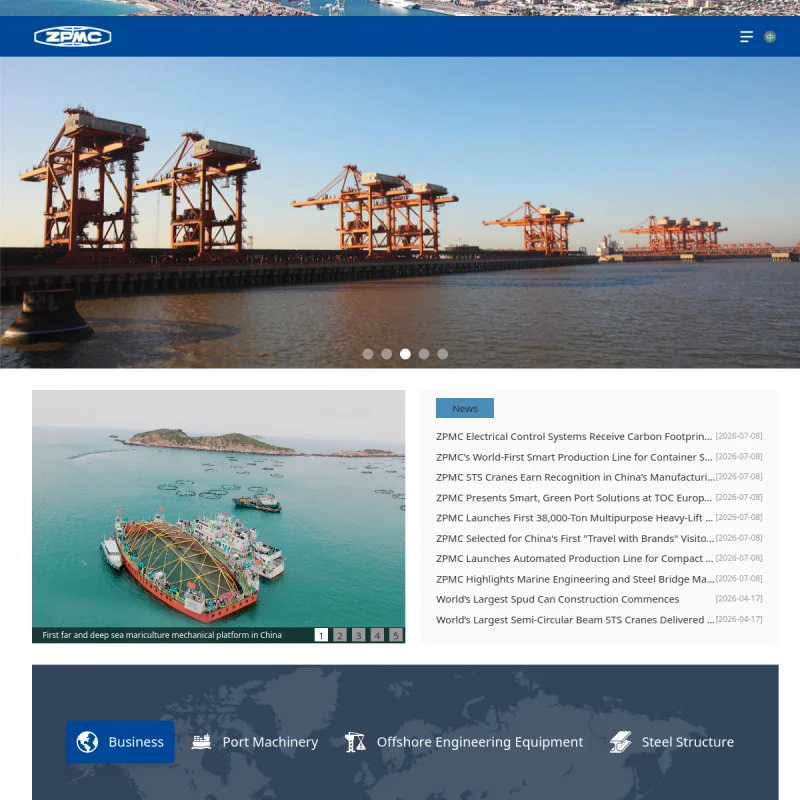Select the Business tab
This screenshot has width=800, height=800.
click(x=120, y=742)
